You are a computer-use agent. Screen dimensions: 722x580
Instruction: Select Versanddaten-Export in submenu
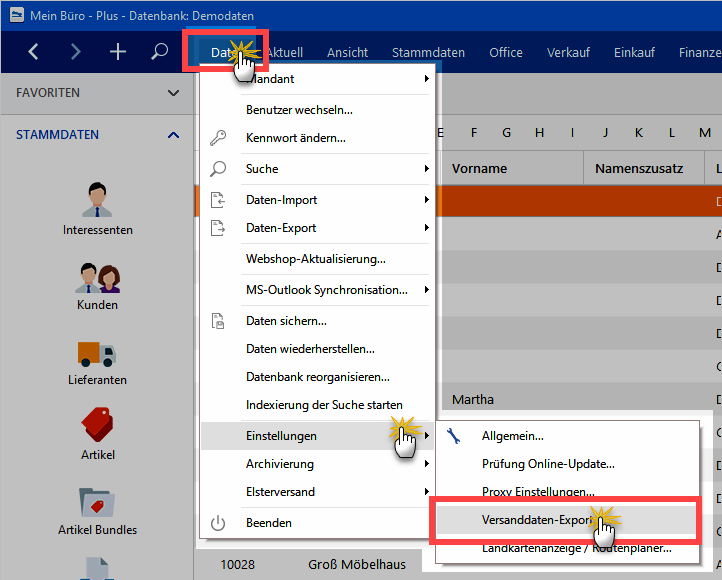click(x=567, y=520)
